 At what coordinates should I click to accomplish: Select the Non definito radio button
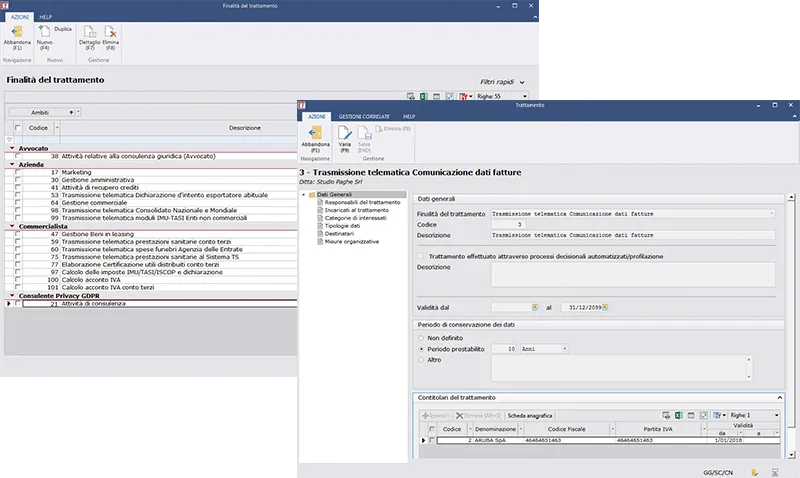420,338
